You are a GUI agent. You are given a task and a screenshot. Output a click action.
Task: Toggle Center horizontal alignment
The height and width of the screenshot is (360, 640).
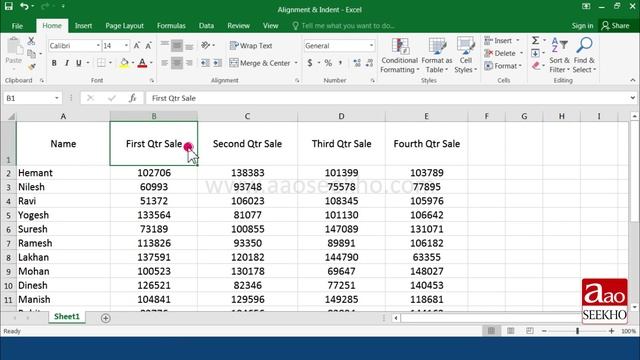[177, 63]
